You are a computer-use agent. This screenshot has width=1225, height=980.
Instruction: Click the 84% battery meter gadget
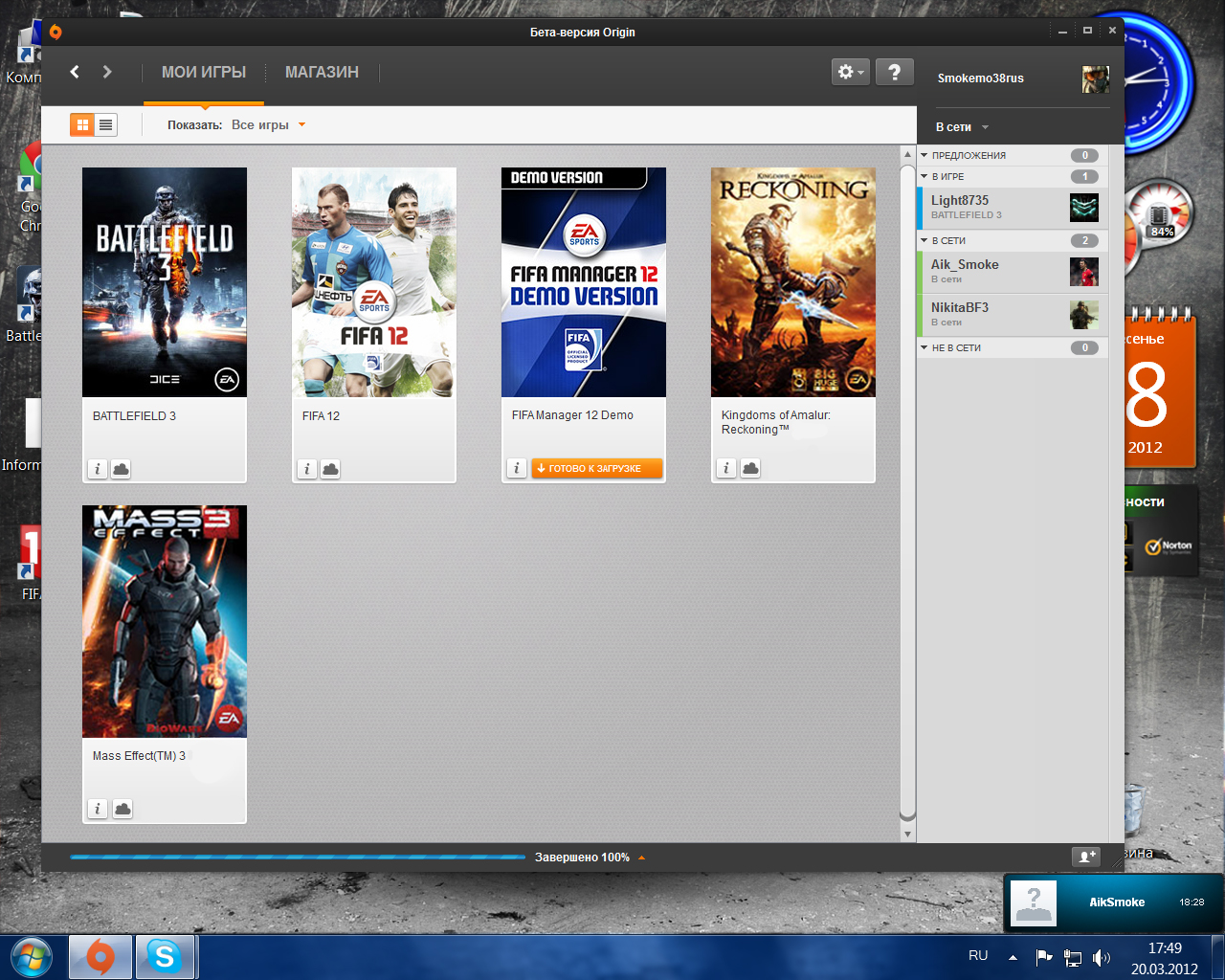pyautogui.click(x=1159, y=212)
